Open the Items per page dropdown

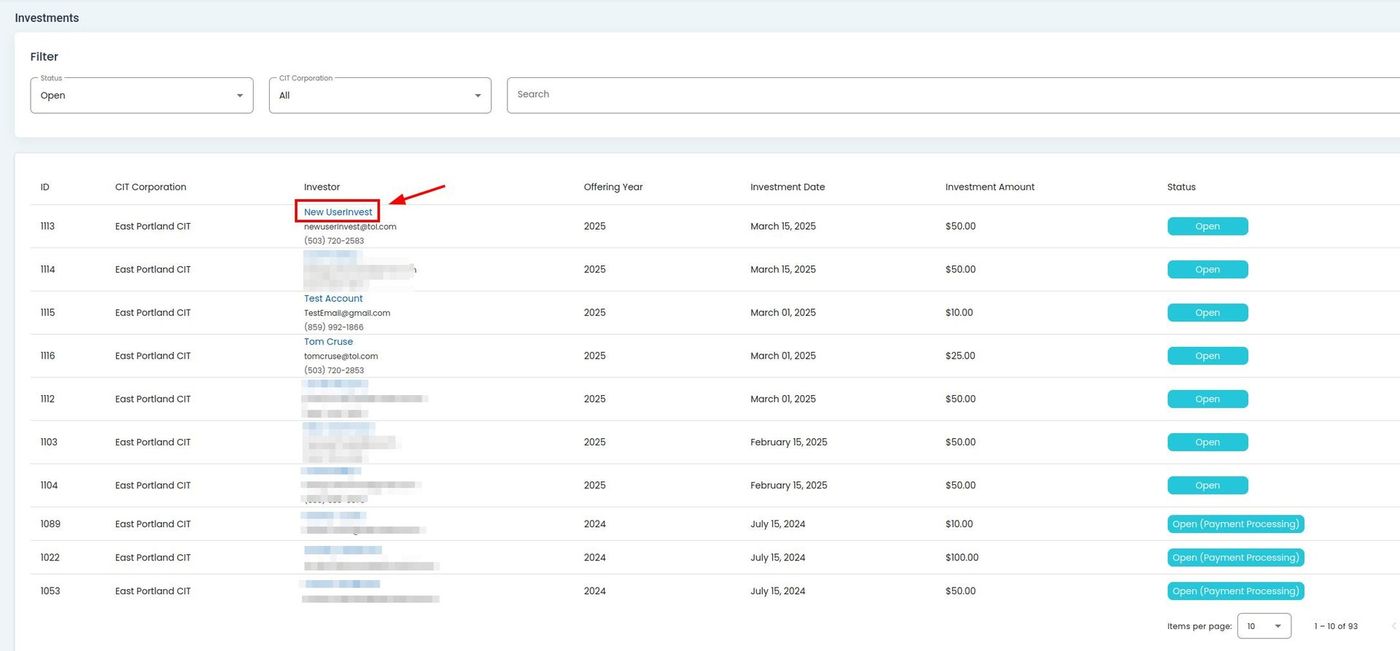point(1264,626)
